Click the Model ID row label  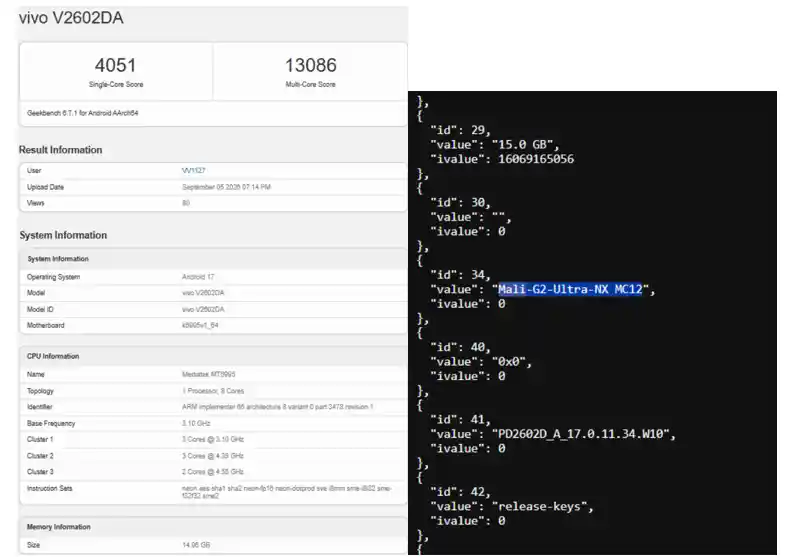click(x=40, y=309)
